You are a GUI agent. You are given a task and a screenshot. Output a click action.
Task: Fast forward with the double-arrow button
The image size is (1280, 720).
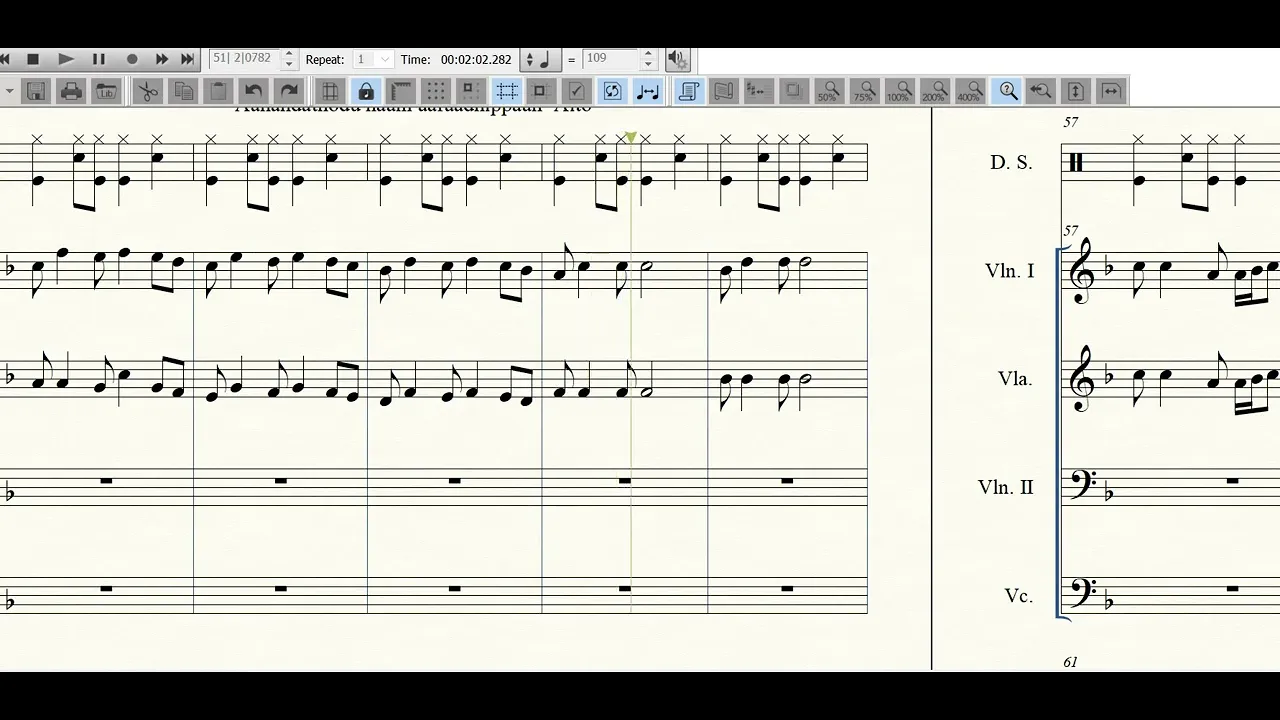pos(161,60)
